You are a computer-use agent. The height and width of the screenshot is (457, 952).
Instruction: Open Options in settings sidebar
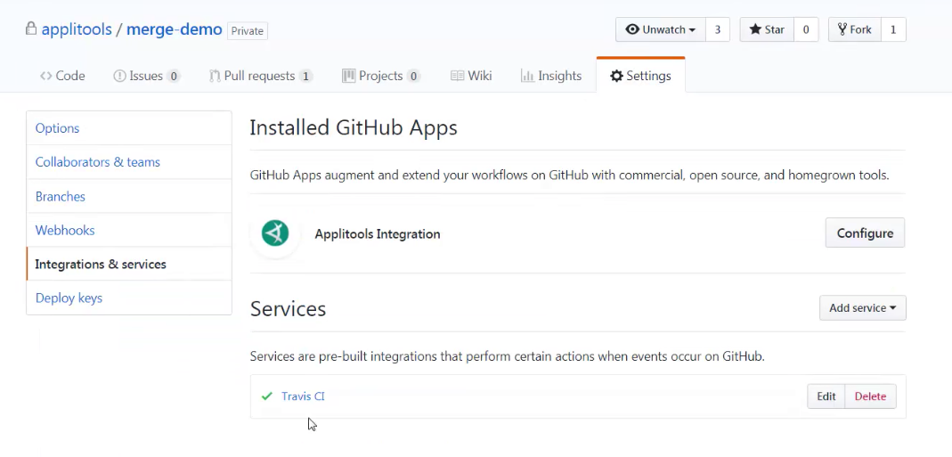tap(129, 128)
